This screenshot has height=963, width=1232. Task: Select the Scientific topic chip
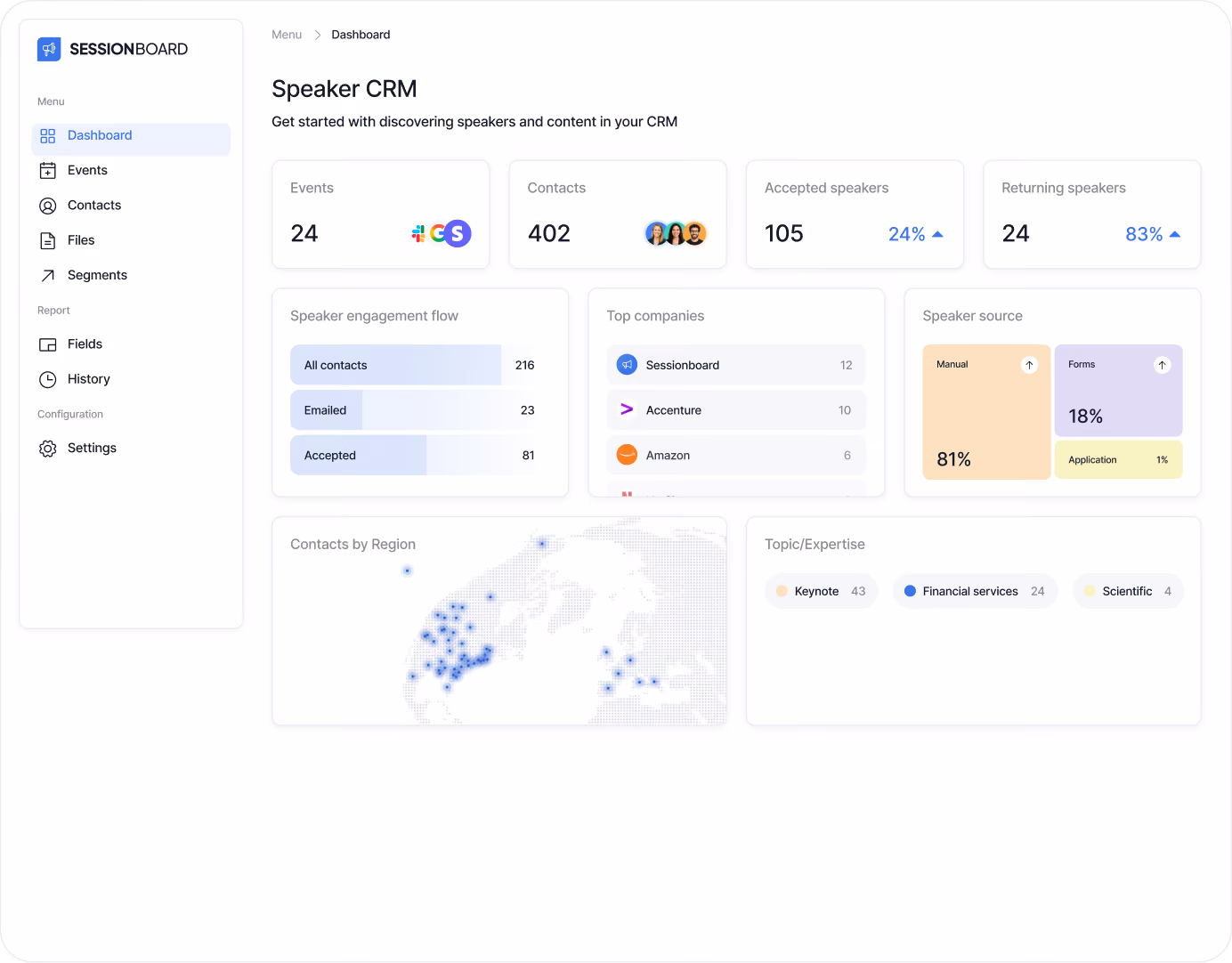(1128, 591)
